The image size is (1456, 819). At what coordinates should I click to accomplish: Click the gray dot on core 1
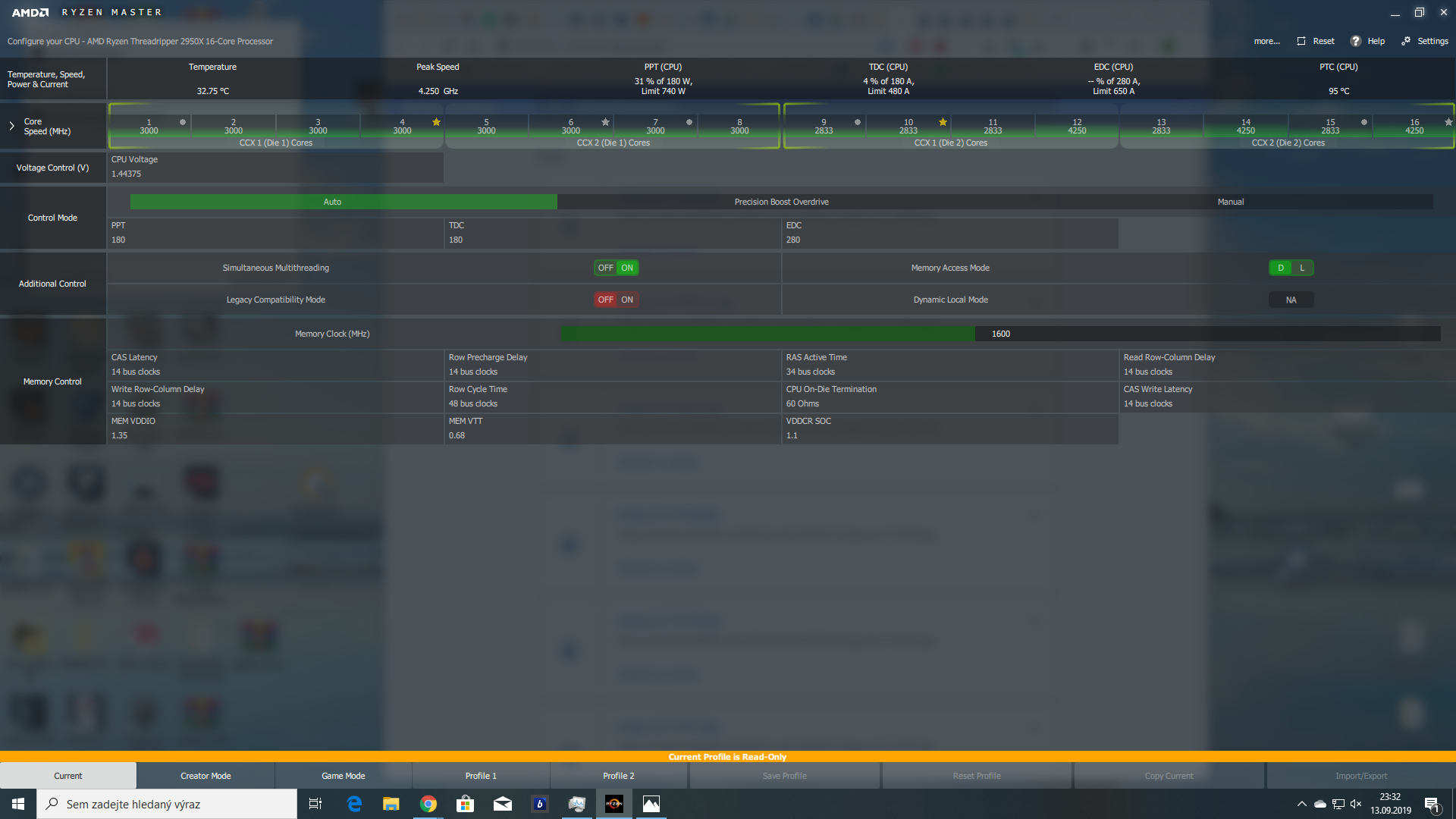(183, 122)
